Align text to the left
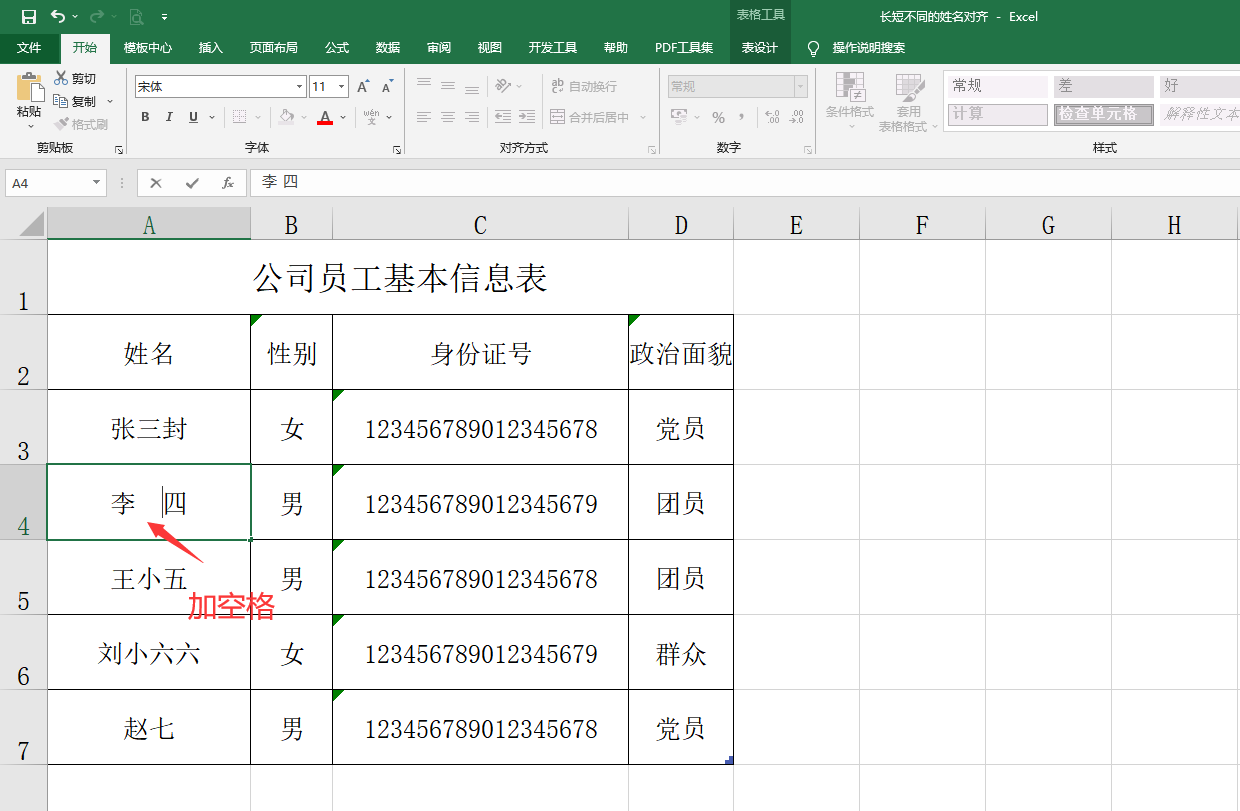 point(424,117)
